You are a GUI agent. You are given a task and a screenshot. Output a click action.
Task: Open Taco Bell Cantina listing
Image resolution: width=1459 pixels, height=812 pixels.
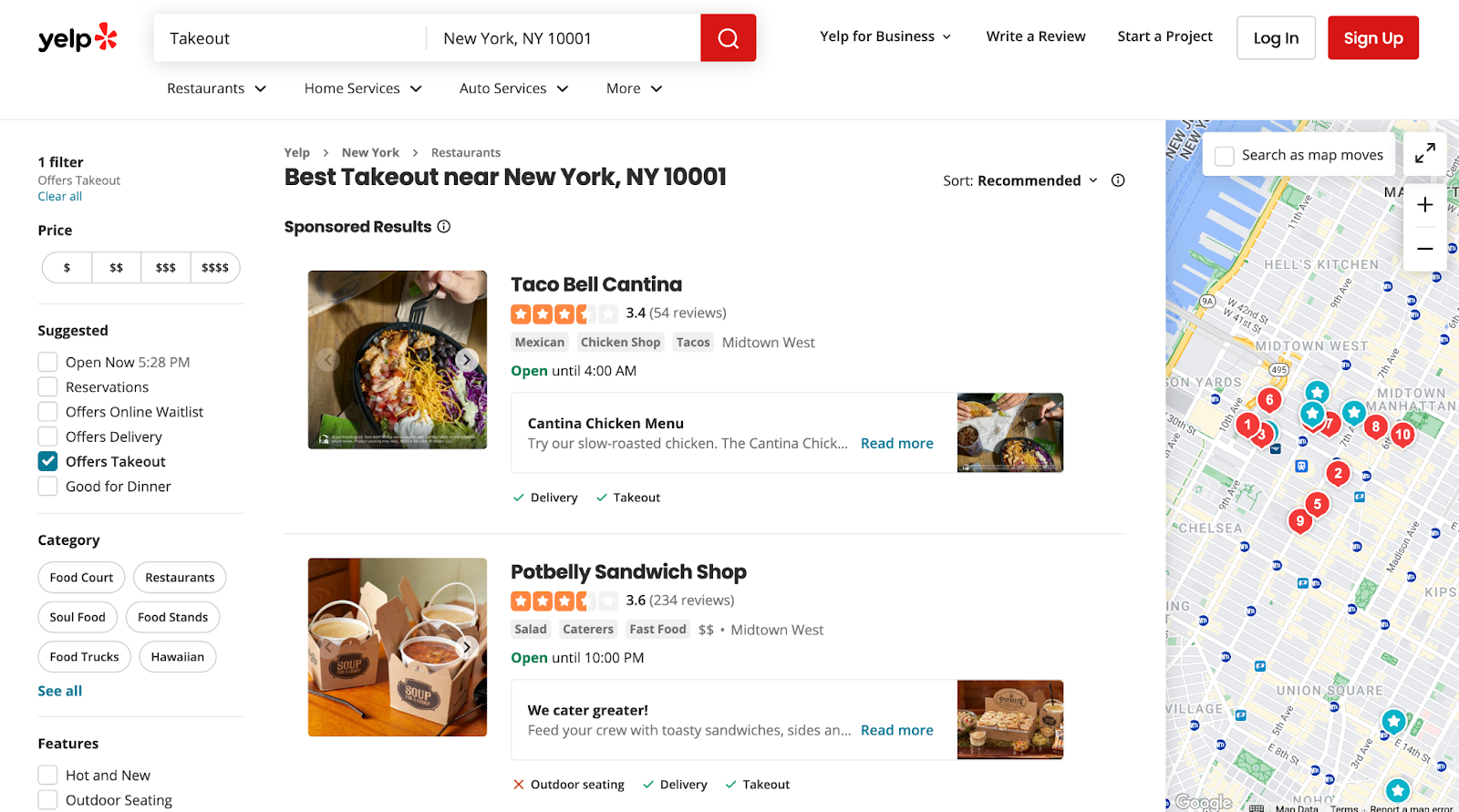click(596, 284)
